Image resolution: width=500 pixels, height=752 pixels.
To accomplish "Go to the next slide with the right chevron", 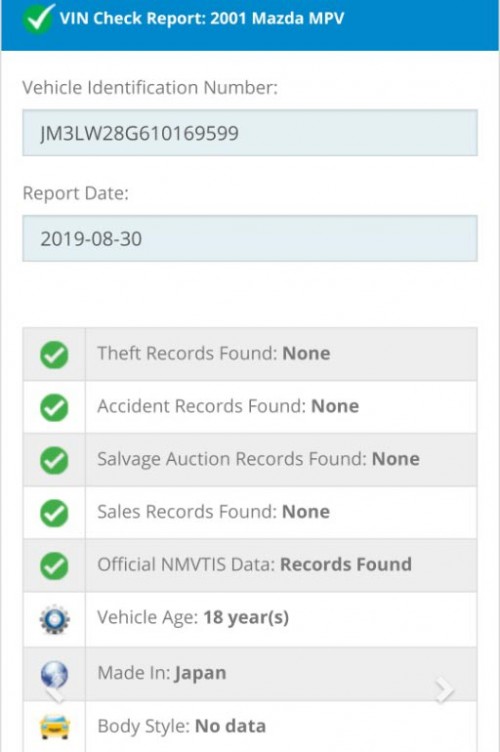I will pos(444,690).
